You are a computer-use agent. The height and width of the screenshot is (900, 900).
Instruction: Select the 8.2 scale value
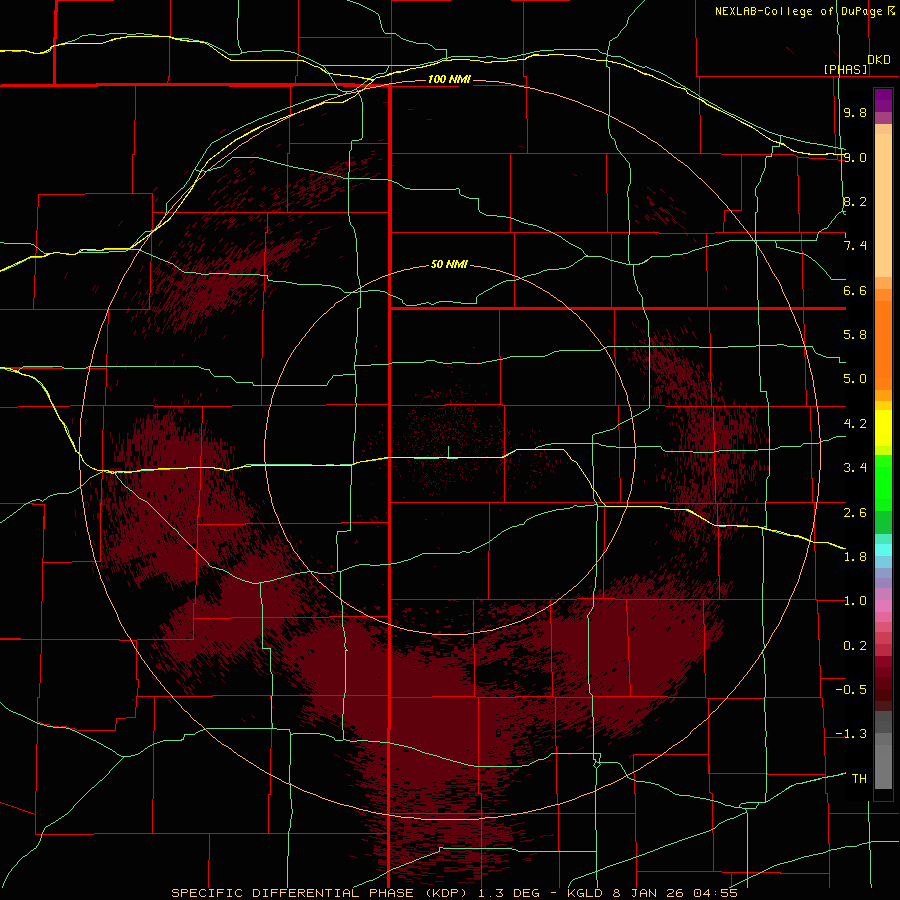point(855,201)
